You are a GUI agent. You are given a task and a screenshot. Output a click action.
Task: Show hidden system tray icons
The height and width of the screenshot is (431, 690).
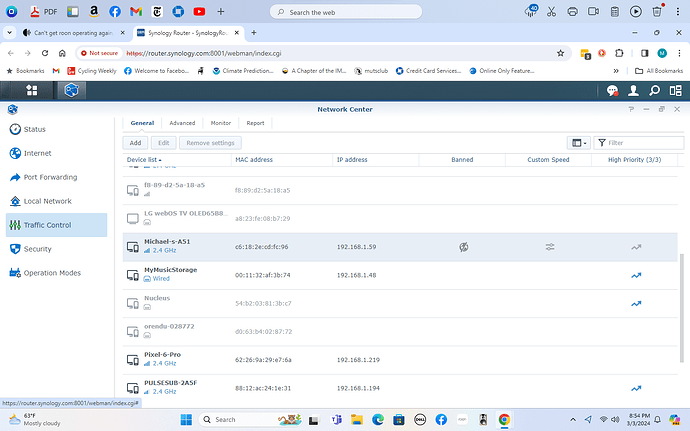[573, 420]
